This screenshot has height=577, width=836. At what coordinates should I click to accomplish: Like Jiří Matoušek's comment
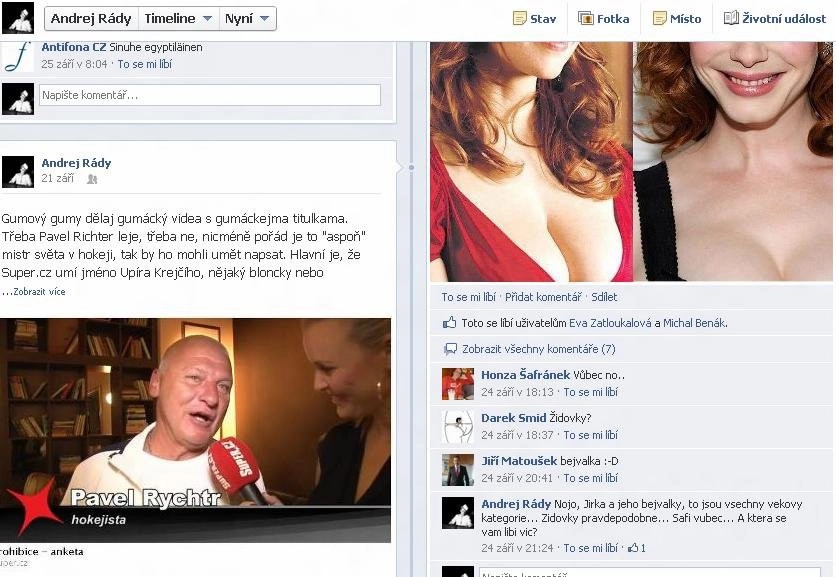pos(590,478)
